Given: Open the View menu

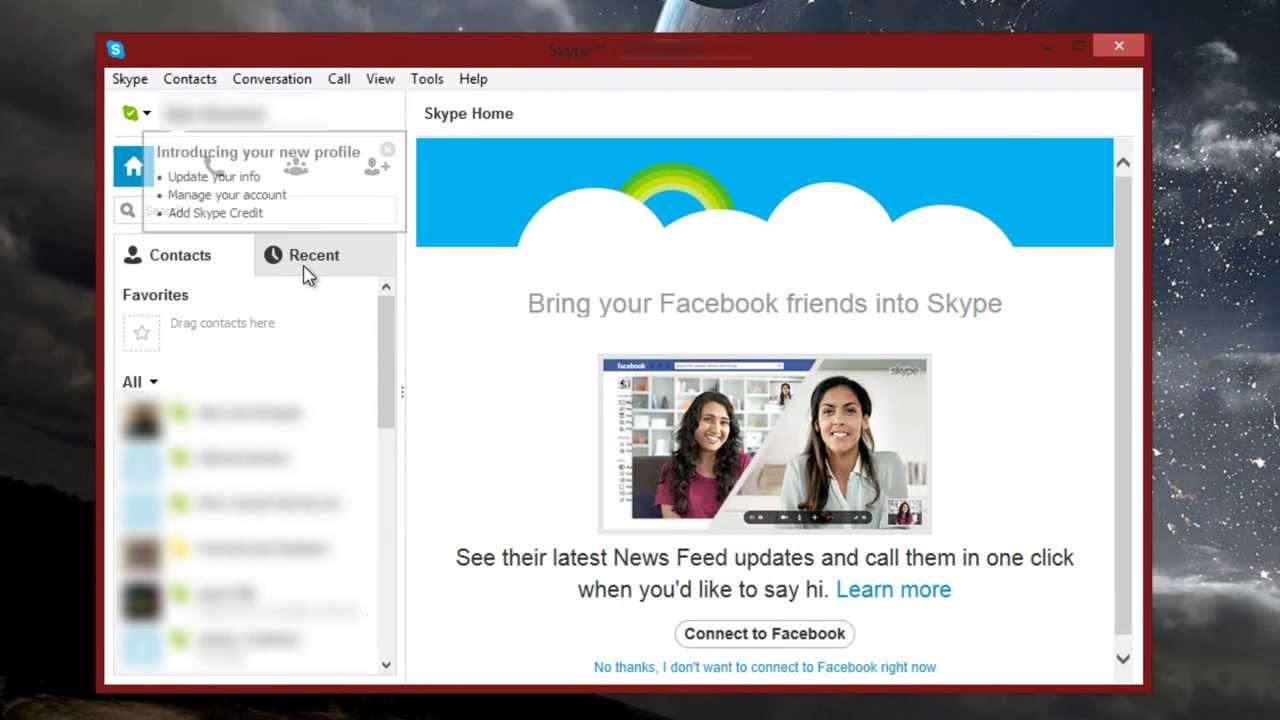Looking at the screenshot, I should point(380,79).
